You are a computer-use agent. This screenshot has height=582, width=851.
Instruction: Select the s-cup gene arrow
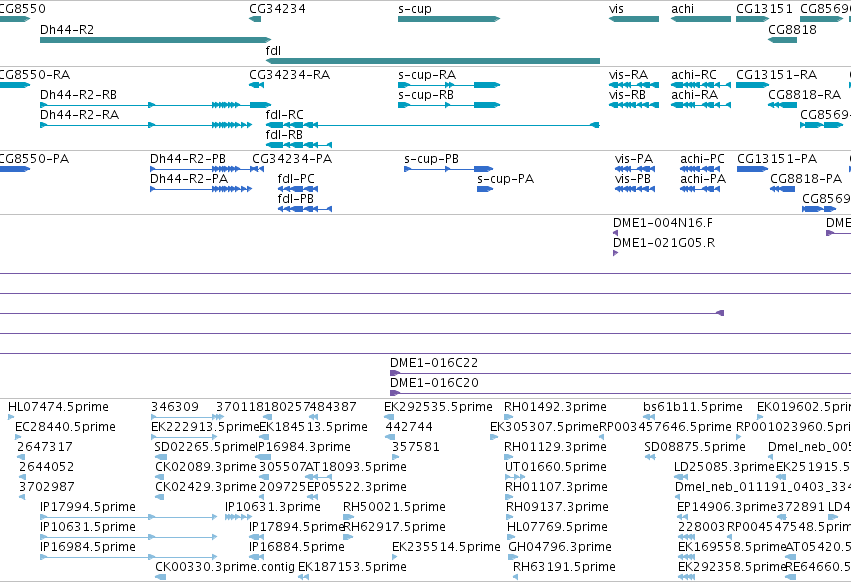[449, 19]
